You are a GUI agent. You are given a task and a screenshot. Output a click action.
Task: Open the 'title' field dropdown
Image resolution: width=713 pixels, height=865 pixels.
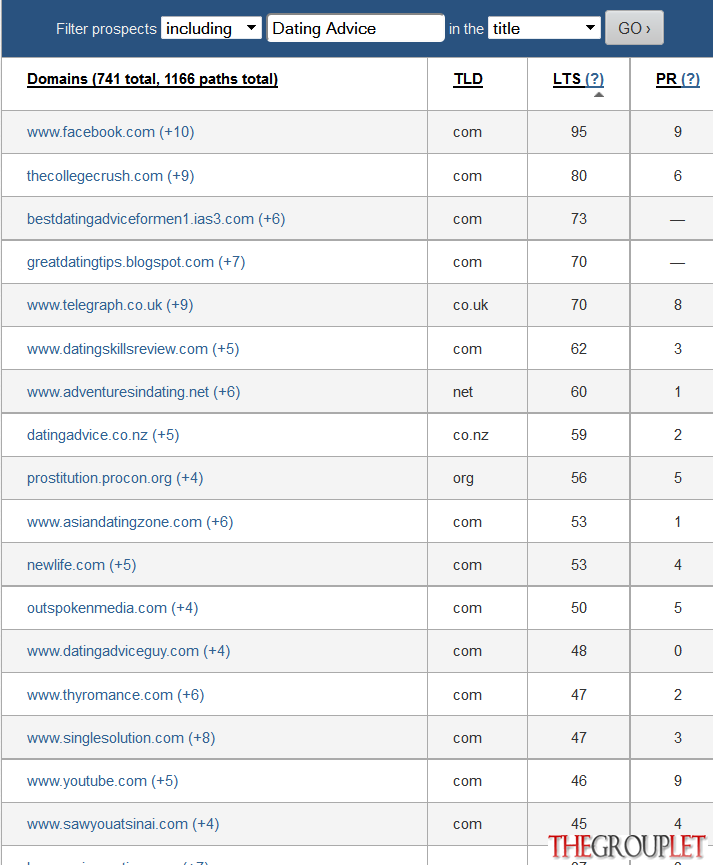544,28
